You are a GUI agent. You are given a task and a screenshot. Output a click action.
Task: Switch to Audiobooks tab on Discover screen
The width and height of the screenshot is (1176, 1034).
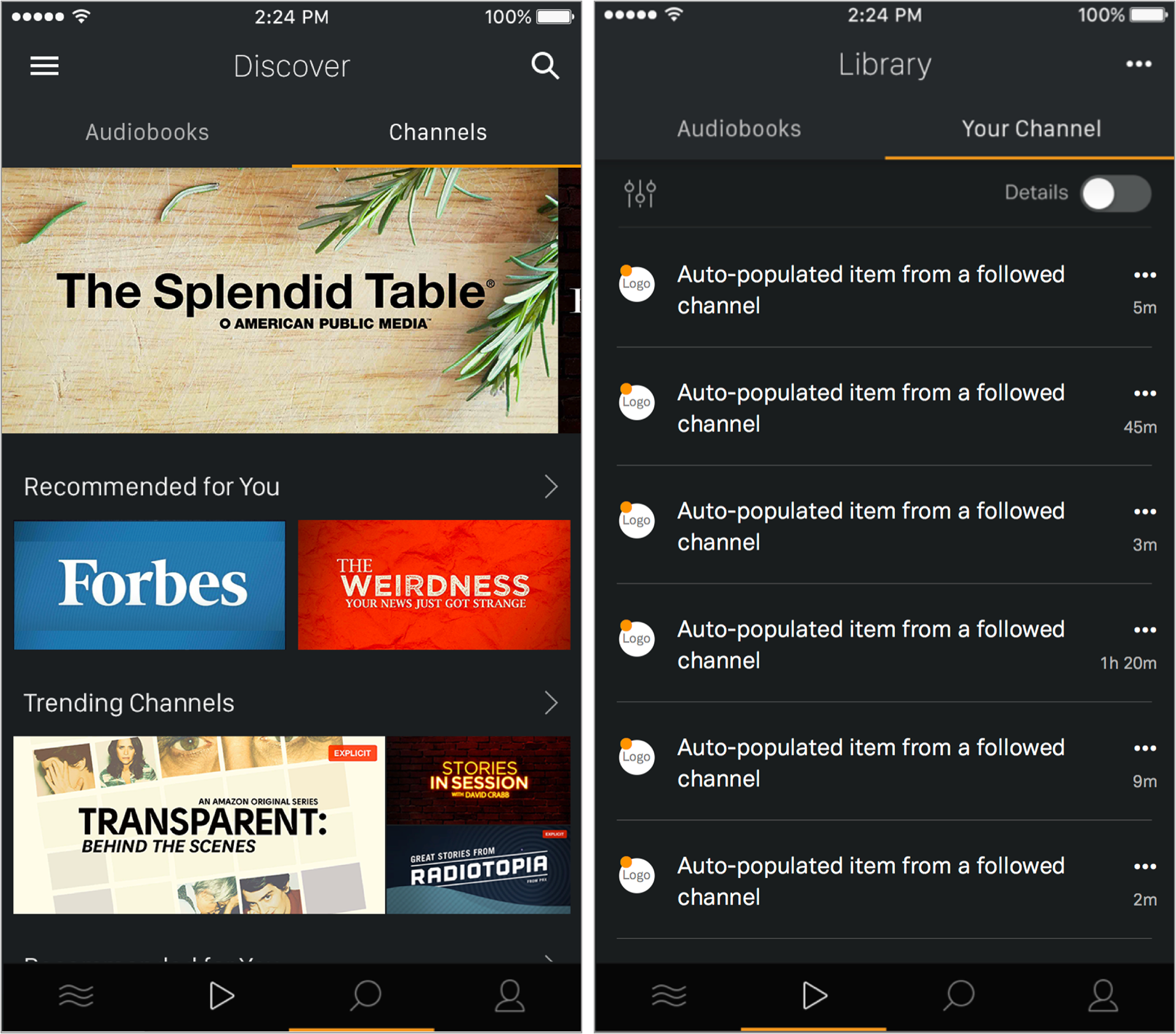147,132
